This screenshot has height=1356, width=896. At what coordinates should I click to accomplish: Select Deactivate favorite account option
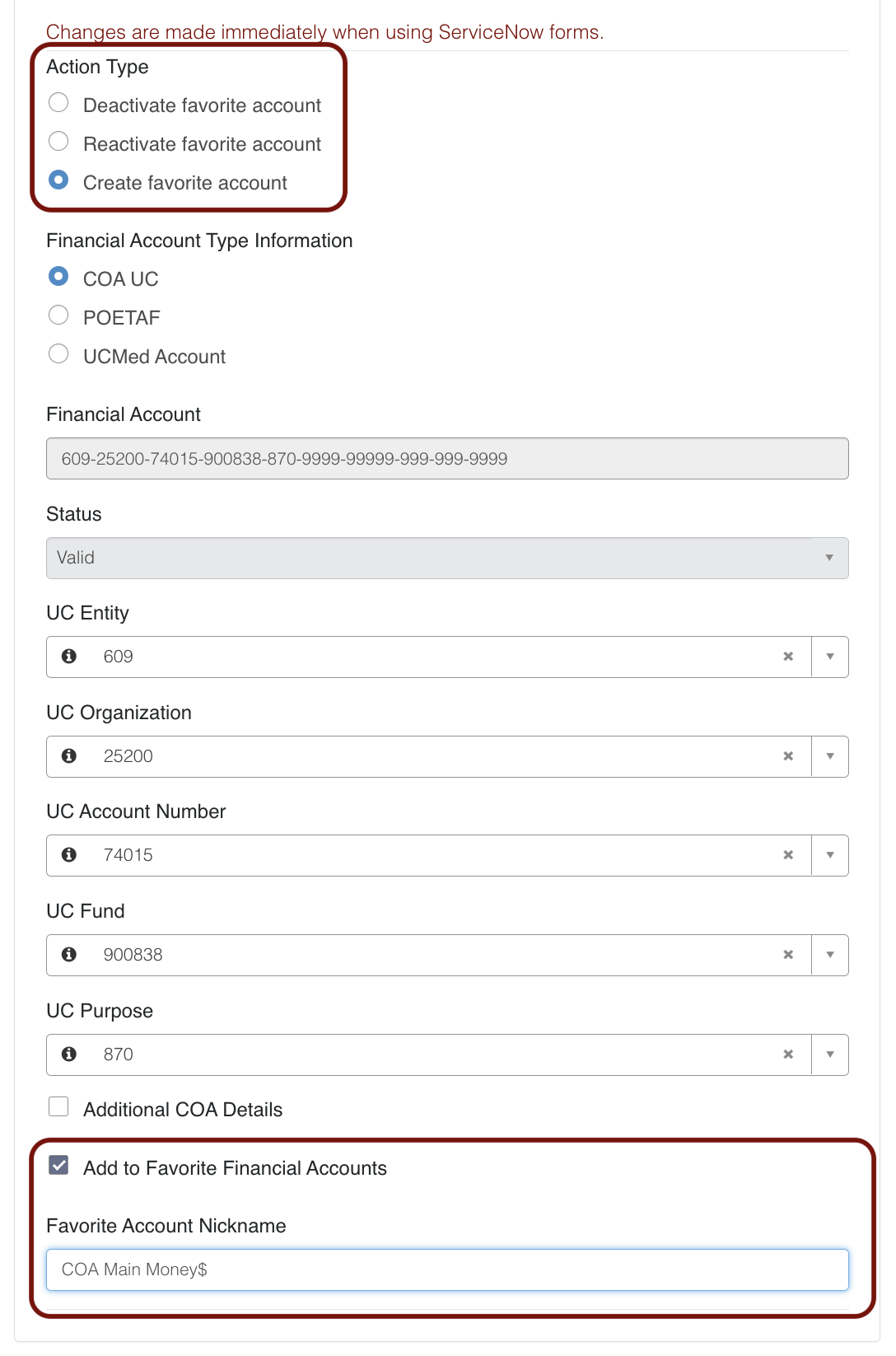click(58, 103)
